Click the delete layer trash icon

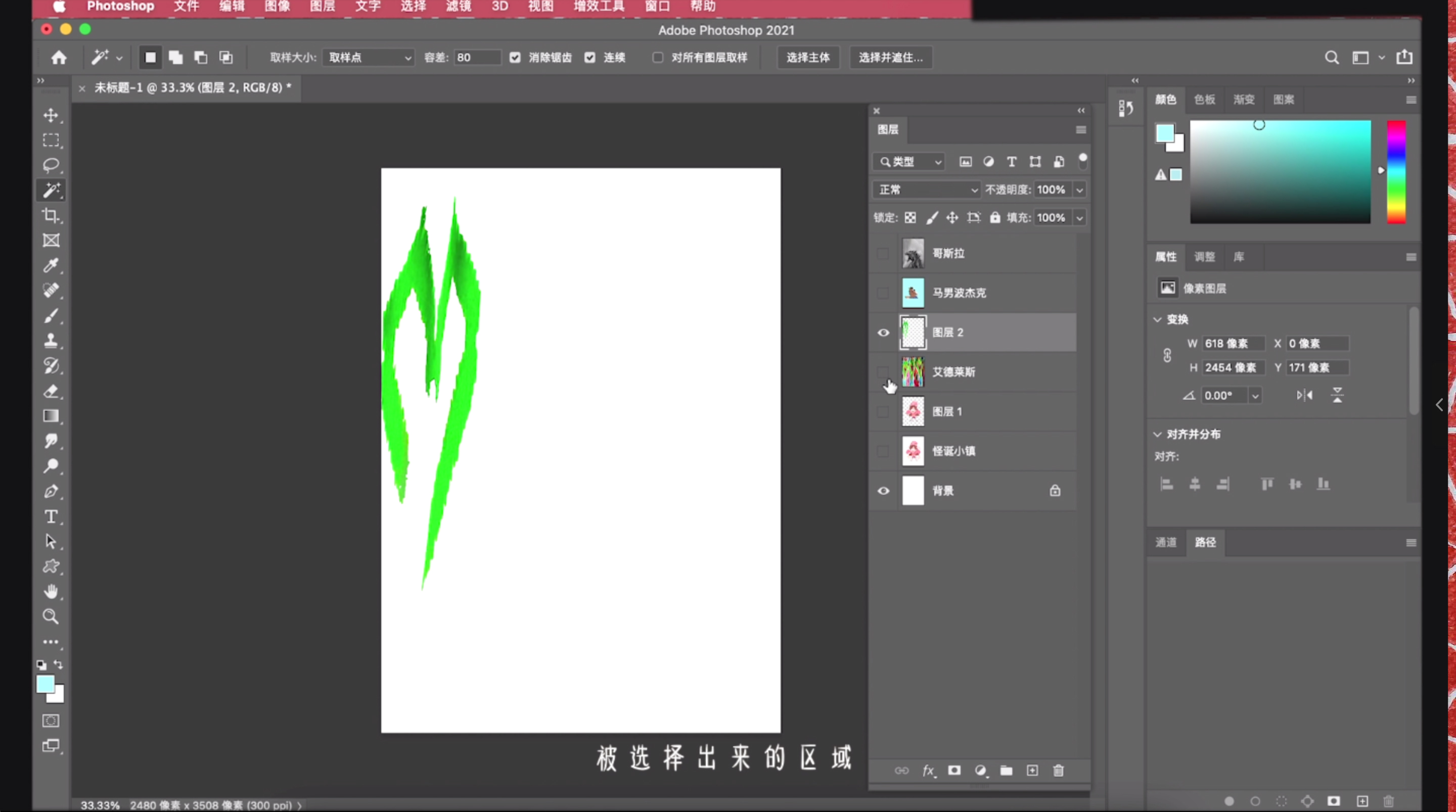coord(1058,771)
